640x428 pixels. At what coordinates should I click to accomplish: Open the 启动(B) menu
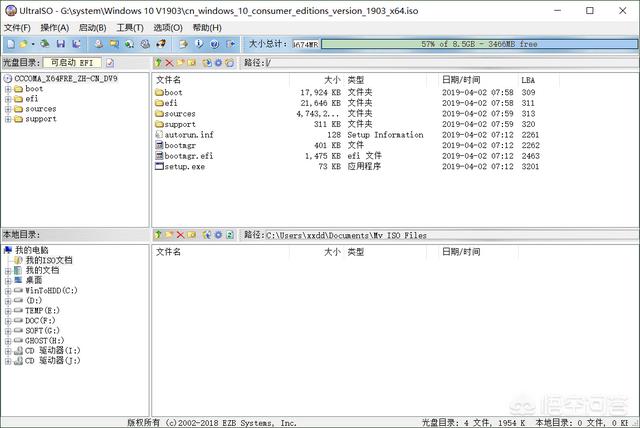(92, 28)
